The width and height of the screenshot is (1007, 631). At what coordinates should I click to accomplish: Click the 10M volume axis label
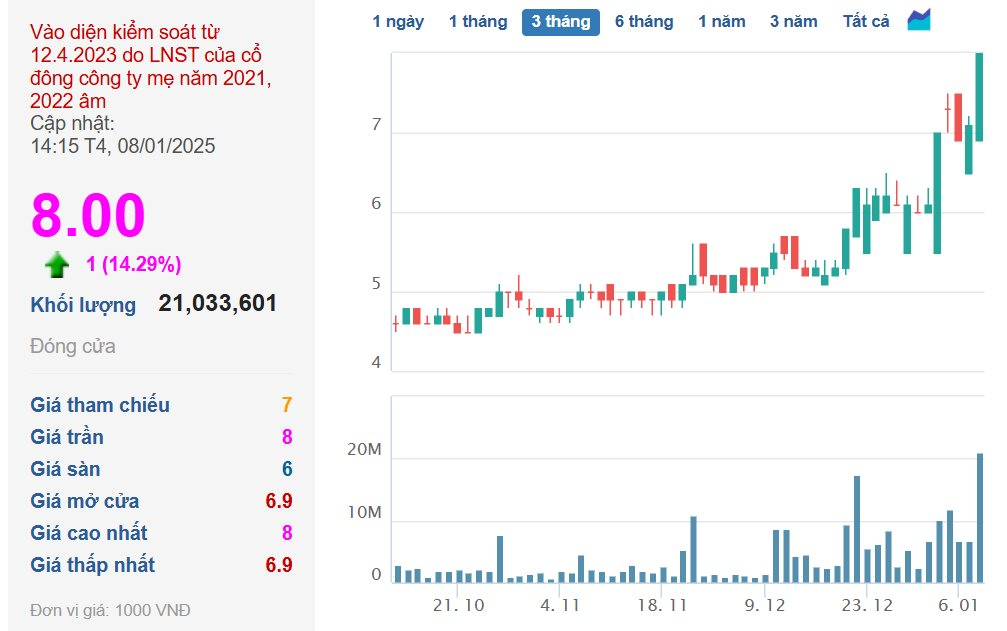[x=364, y=512]
